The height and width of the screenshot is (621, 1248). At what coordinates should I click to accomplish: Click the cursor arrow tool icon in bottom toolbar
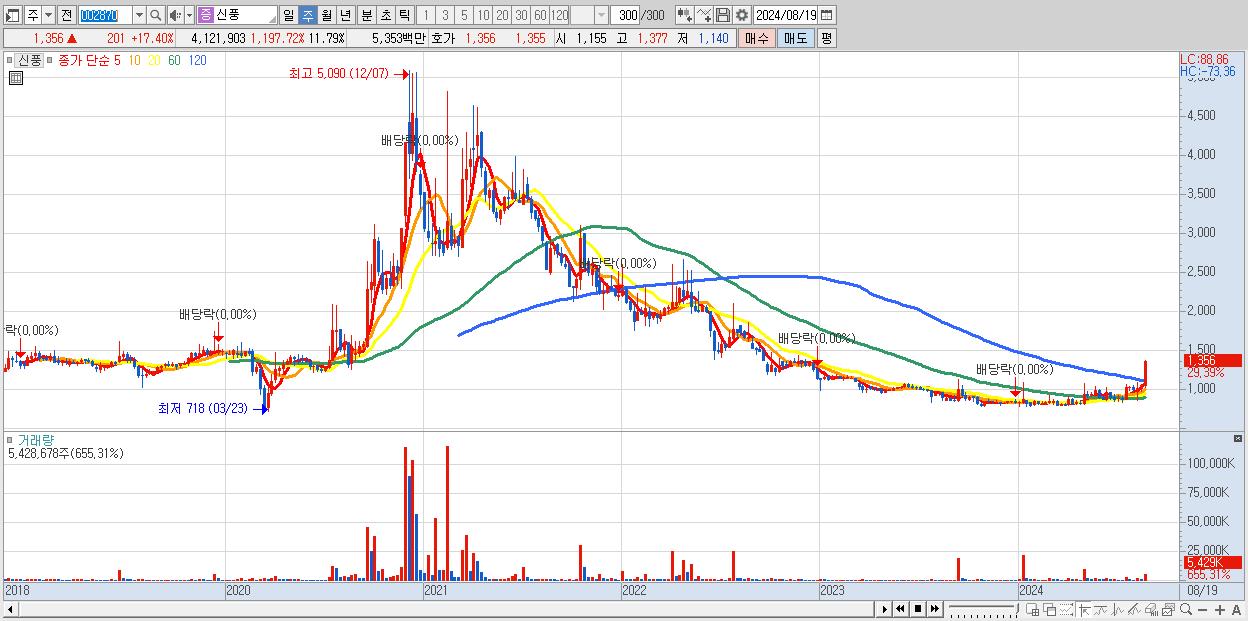click(x=1084, y=609)
